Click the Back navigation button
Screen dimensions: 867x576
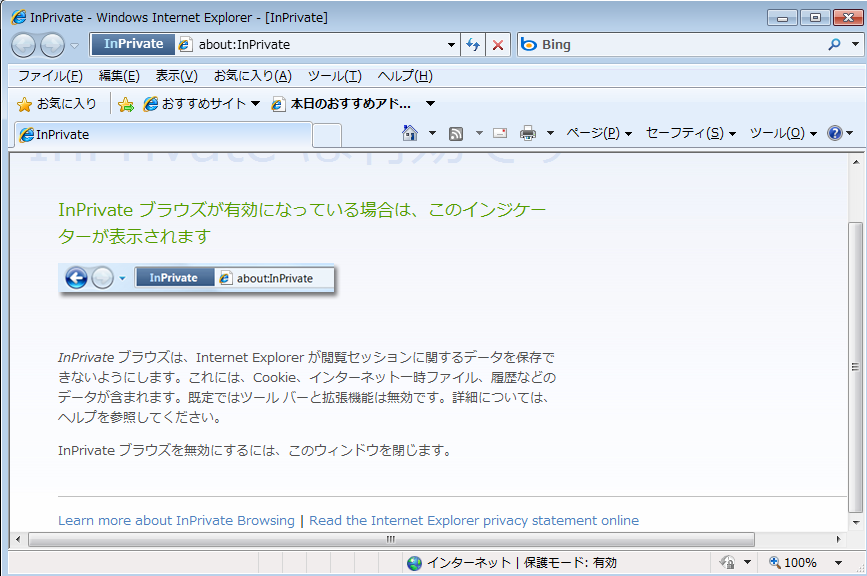(23, 45)
